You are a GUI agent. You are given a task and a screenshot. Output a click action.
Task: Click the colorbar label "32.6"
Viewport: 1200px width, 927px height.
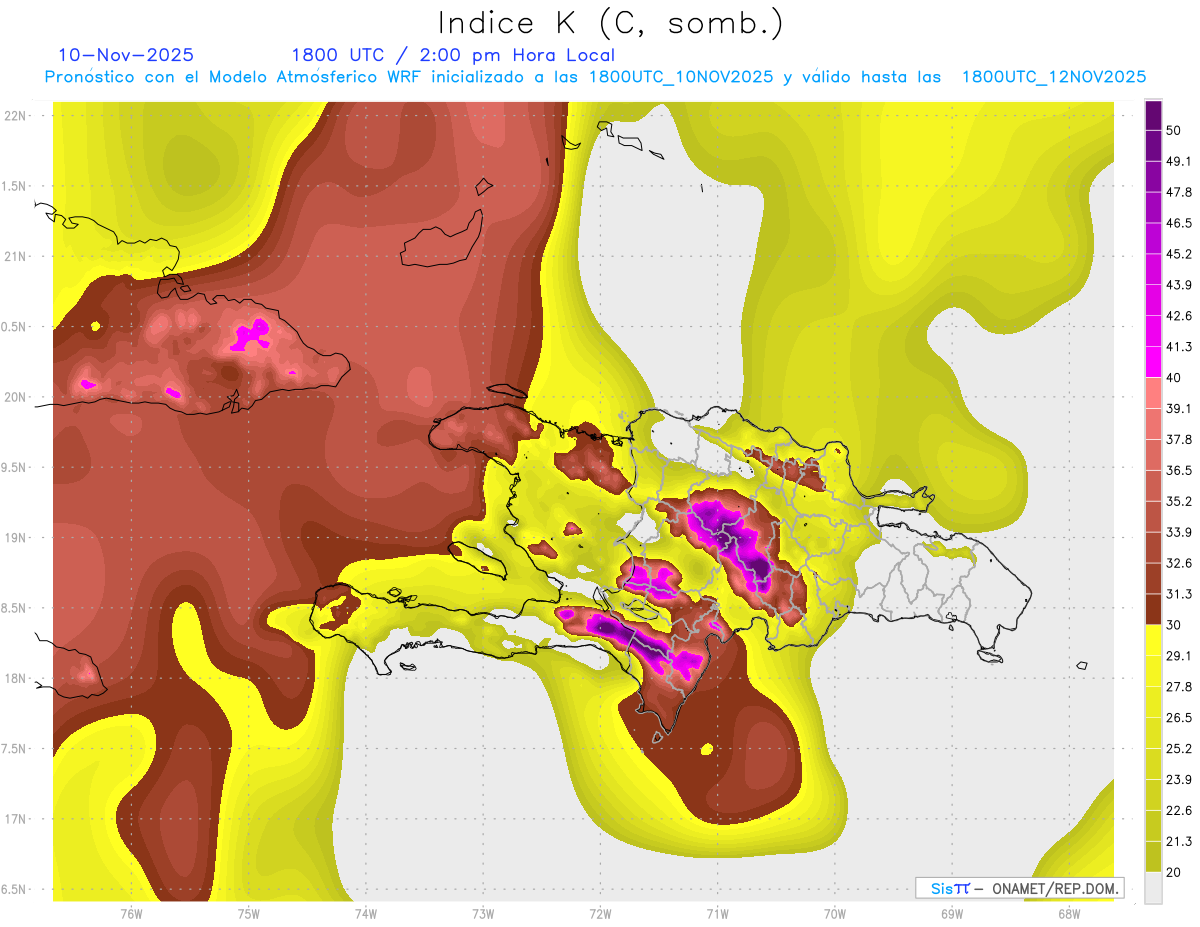[x=1179, y=563]
